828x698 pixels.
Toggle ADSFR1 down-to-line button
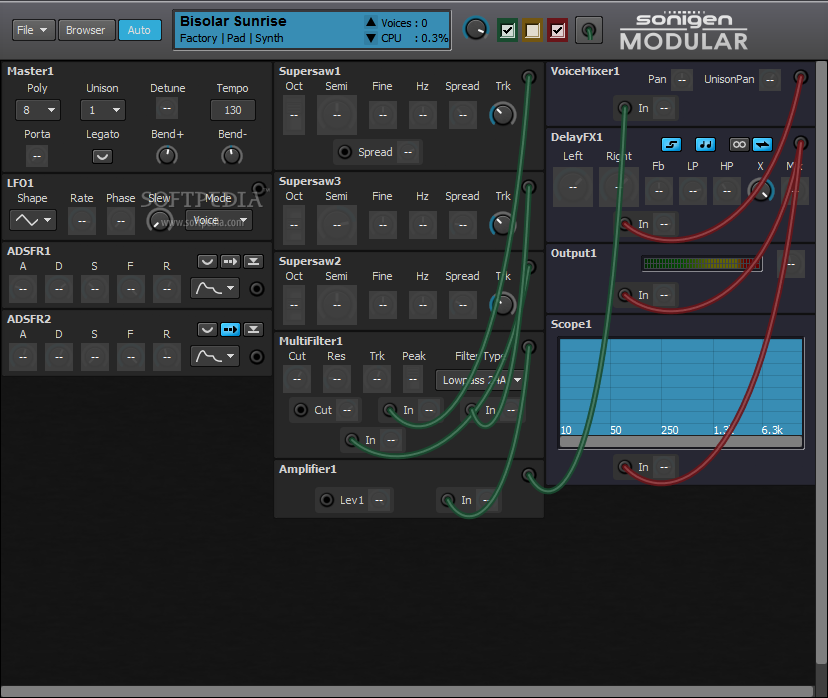click(253, 261)
